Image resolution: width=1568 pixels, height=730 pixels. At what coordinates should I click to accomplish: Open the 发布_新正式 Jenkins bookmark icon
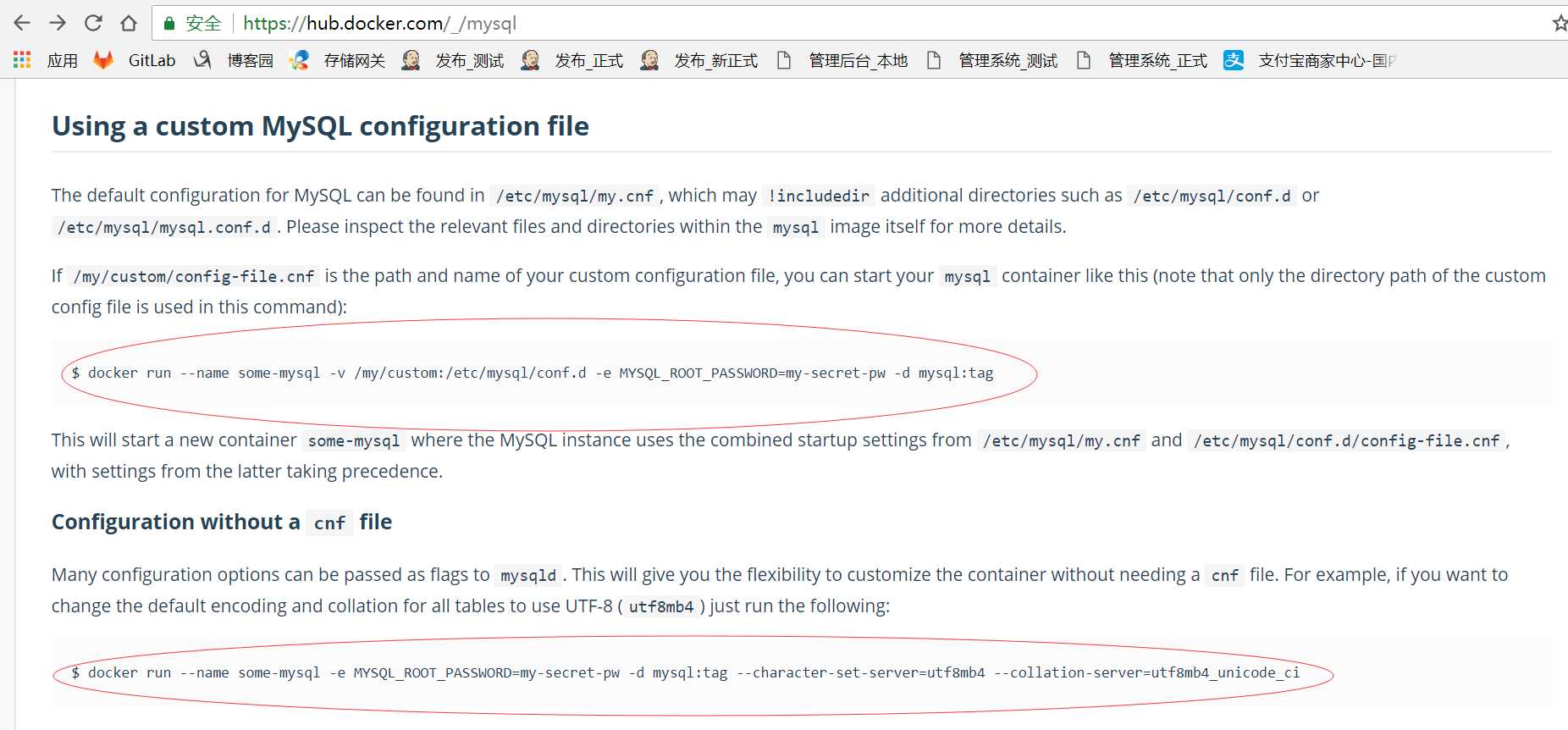(x=649, y=60)
